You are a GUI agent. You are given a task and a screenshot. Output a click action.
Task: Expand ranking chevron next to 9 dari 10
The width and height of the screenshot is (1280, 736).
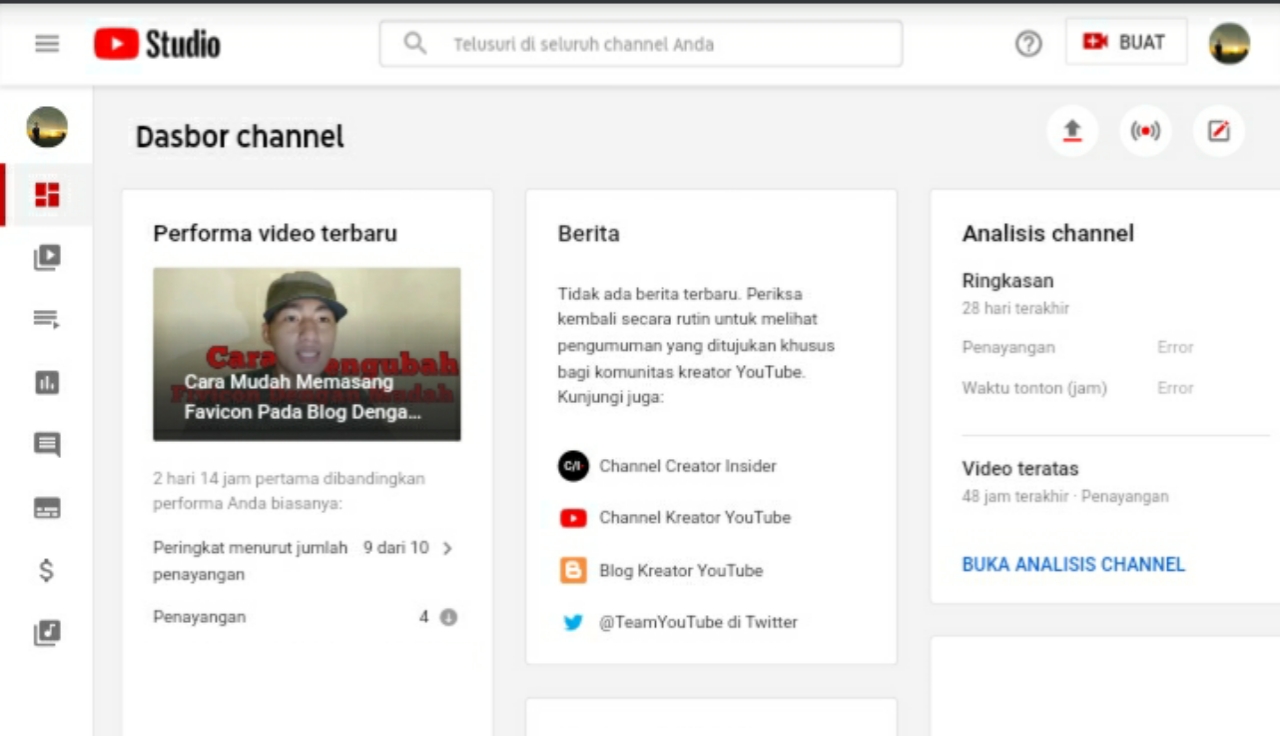447,548
